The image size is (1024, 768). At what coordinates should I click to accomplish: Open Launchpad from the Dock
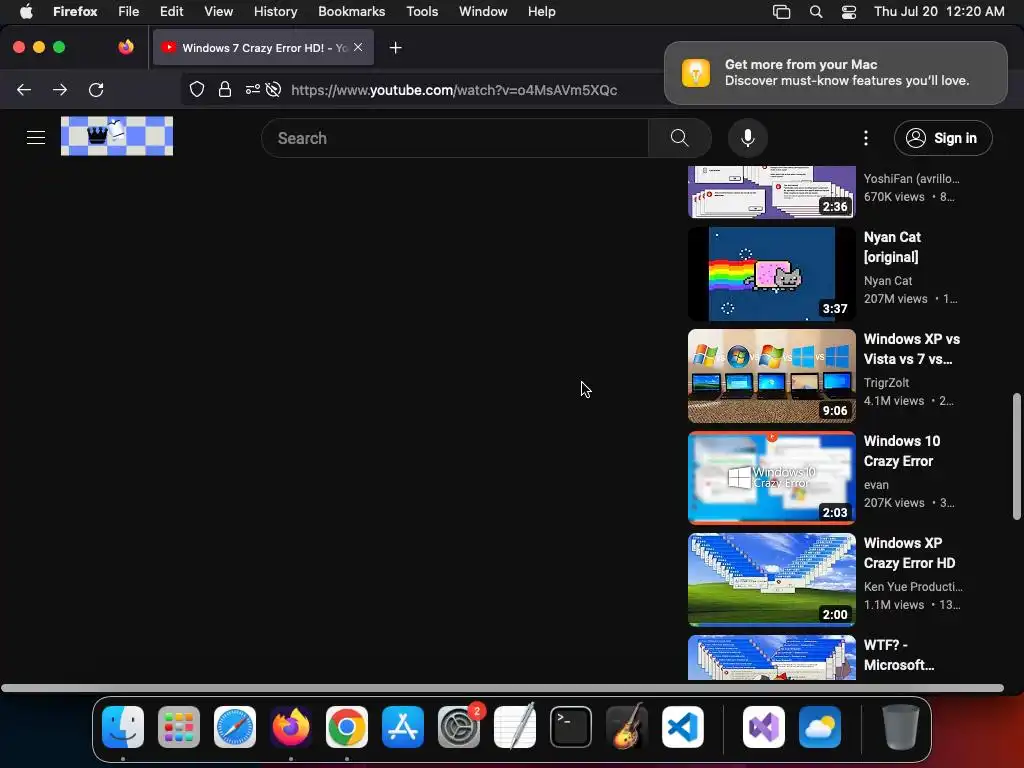tap(179, 727)
